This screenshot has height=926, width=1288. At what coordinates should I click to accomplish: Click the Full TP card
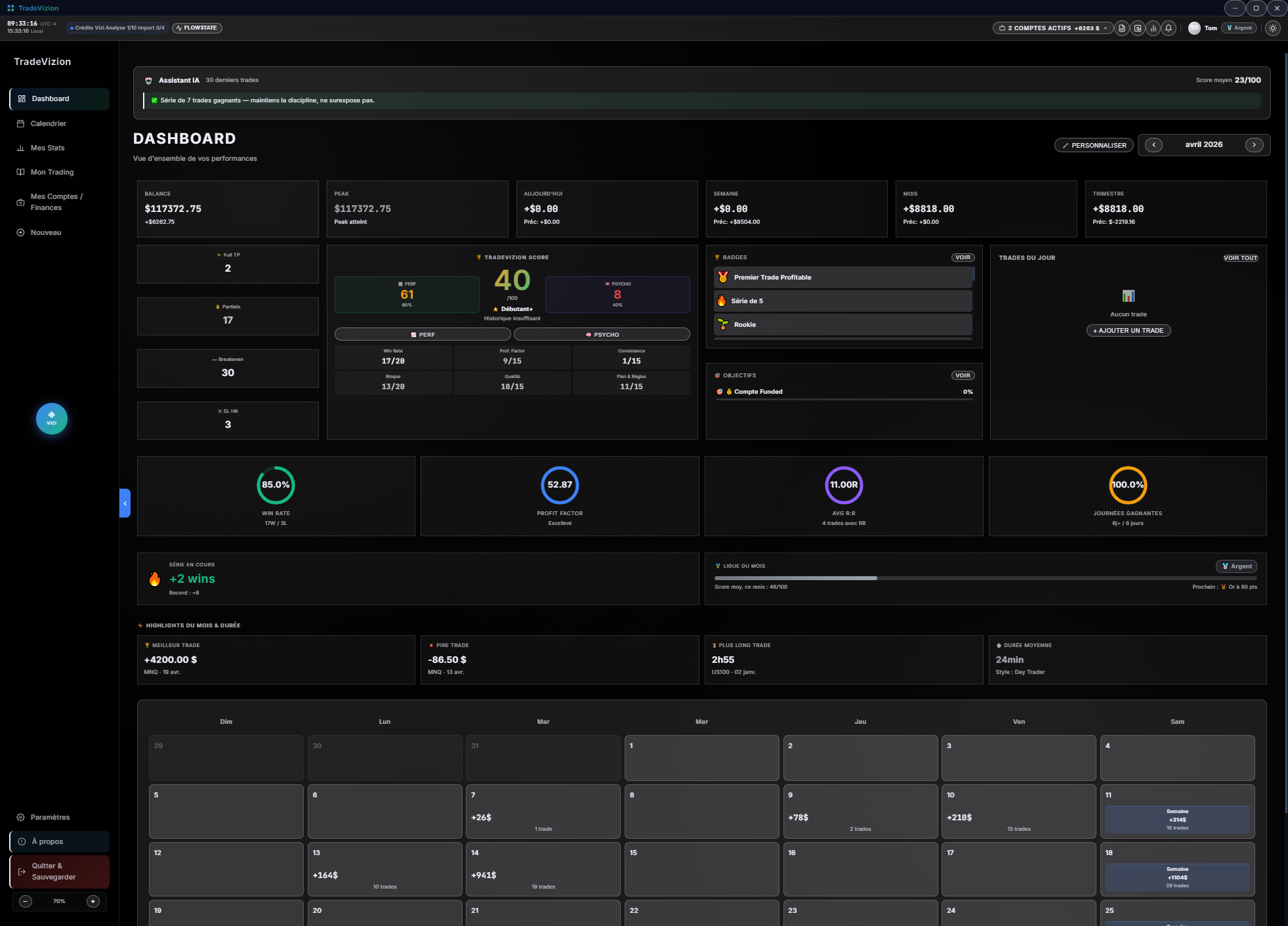(228, 264)
